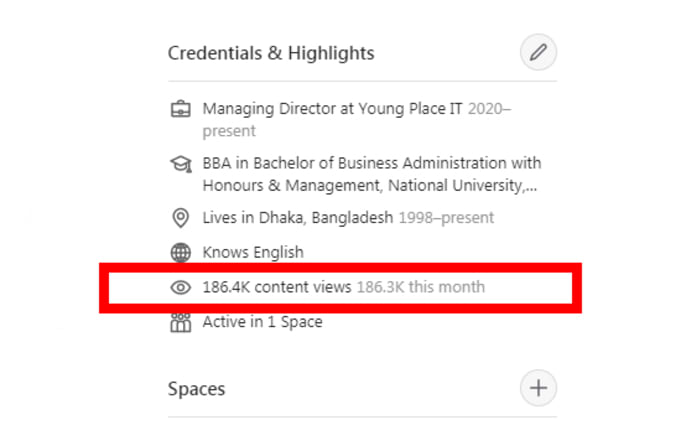This screenshot has width=680, height=425.
Task: Open the Lives in Dhaka, Bangladesh credential
Action: (x=298, y=218)
